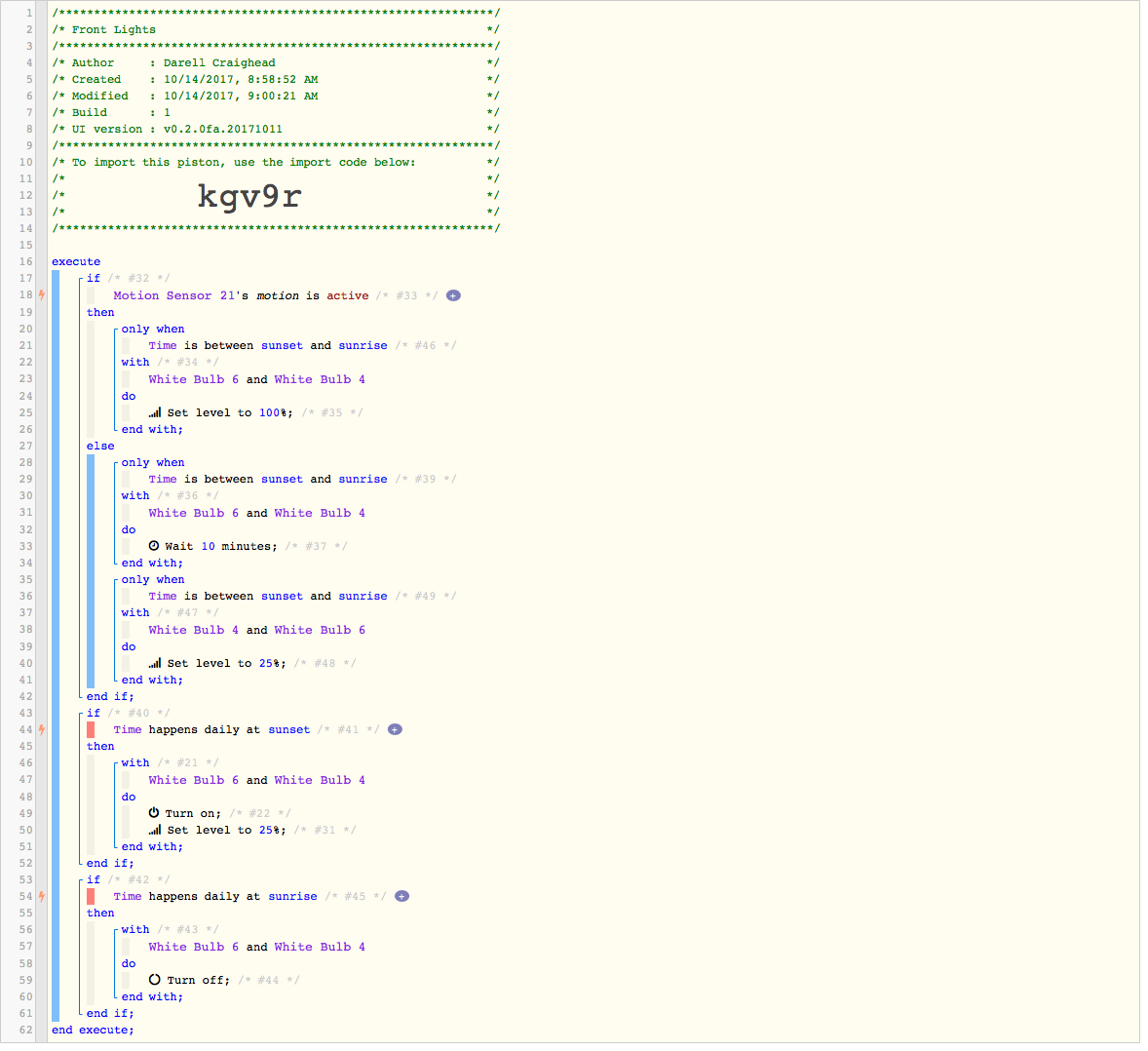Click the then keyword on line 45

[100, 746]
